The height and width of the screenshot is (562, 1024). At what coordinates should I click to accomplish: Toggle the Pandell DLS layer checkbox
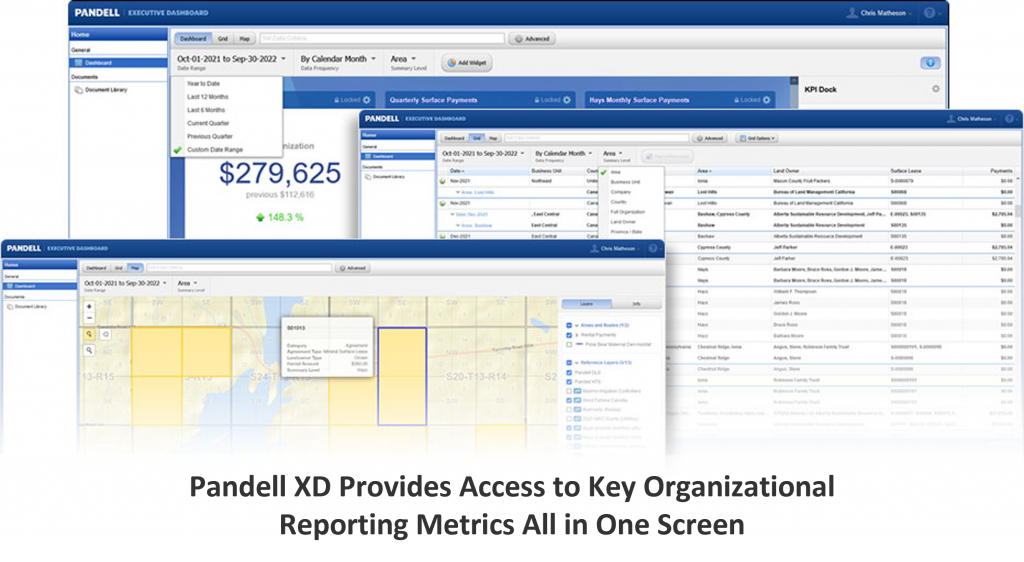pos(569,372)
